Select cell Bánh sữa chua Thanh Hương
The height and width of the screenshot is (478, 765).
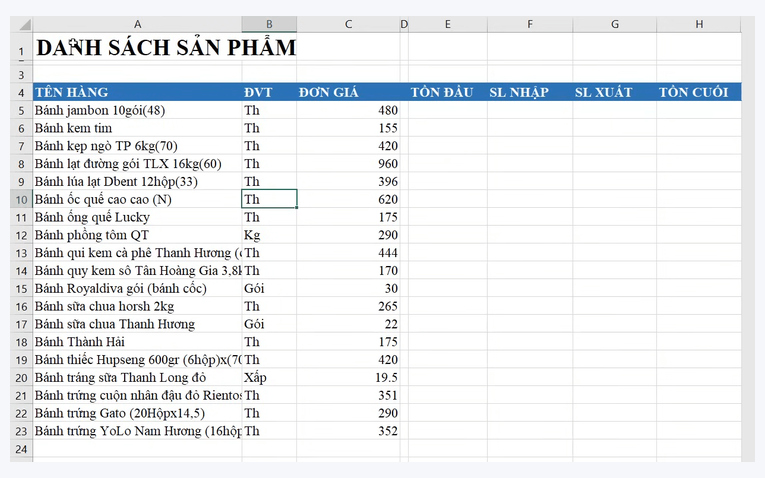pos(137,324)
